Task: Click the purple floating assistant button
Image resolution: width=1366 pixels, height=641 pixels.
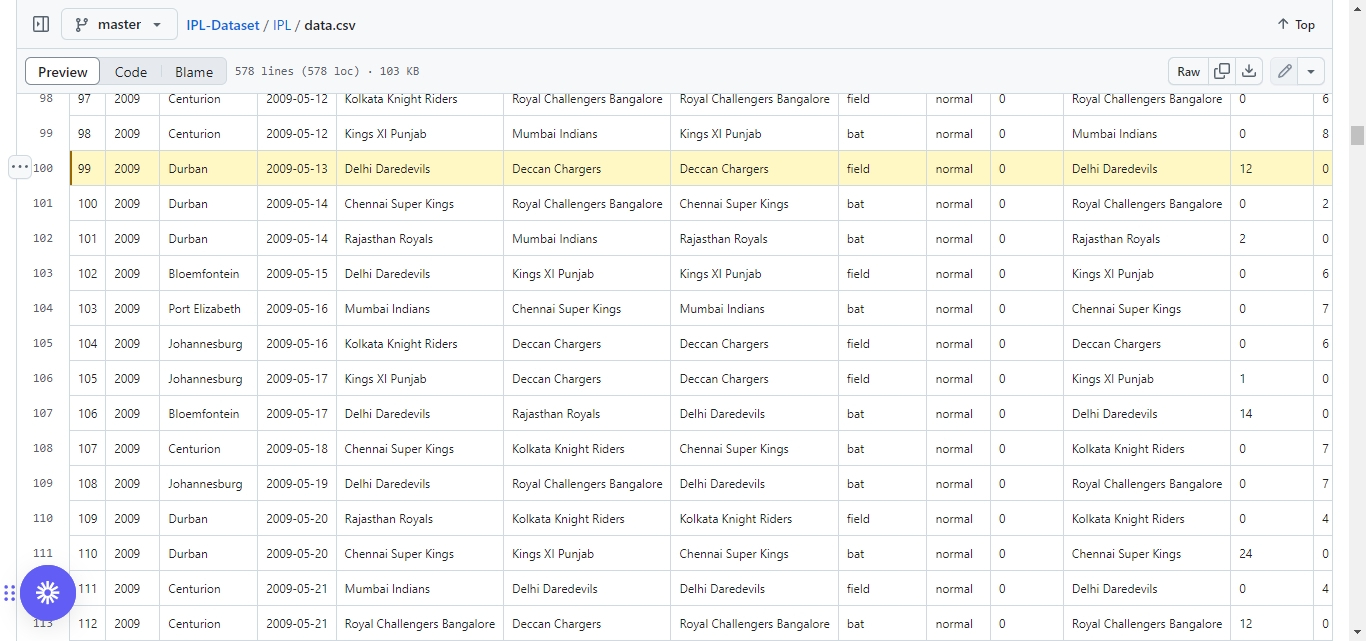Action: pyautogui.click(x=48, y=593)
